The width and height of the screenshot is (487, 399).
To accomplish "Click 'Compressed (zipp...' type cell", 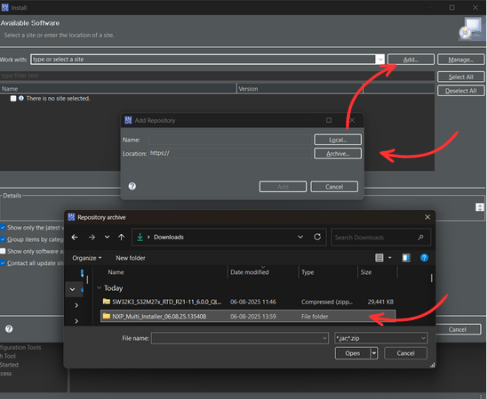I will (x=327, y=302).
